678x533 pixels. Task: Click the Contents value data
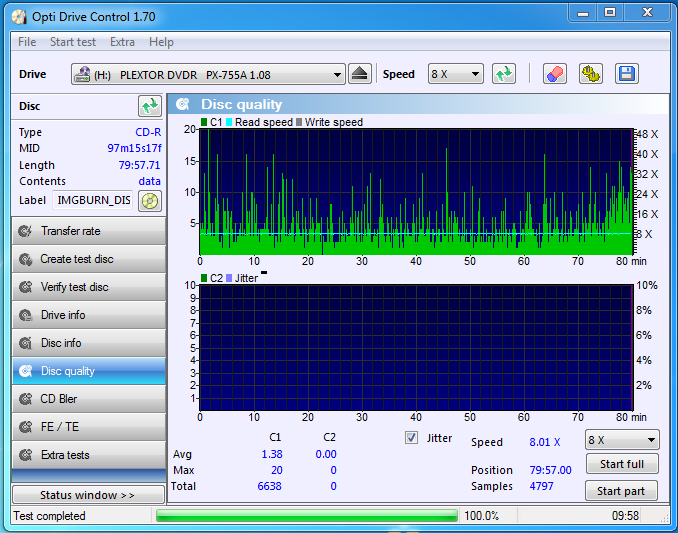[150, 181]
